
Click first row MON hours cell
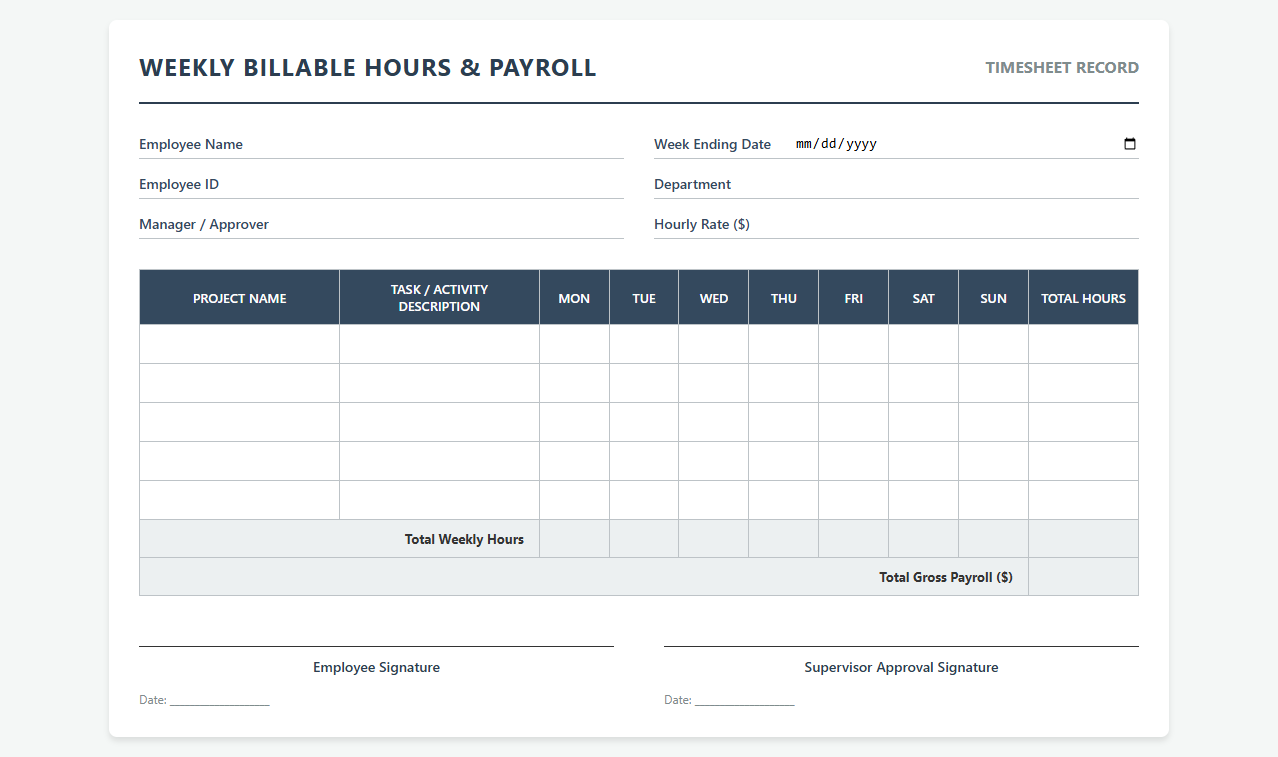coord(574,344)
